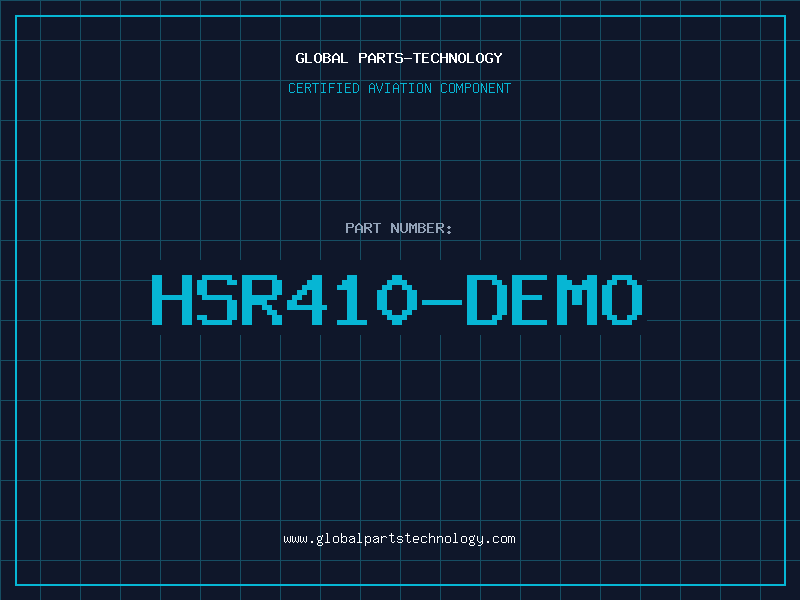The width and height of the screenshot is (800, 600).
Task: Click the PART NUMBER: label
Action: pos(399,228)
